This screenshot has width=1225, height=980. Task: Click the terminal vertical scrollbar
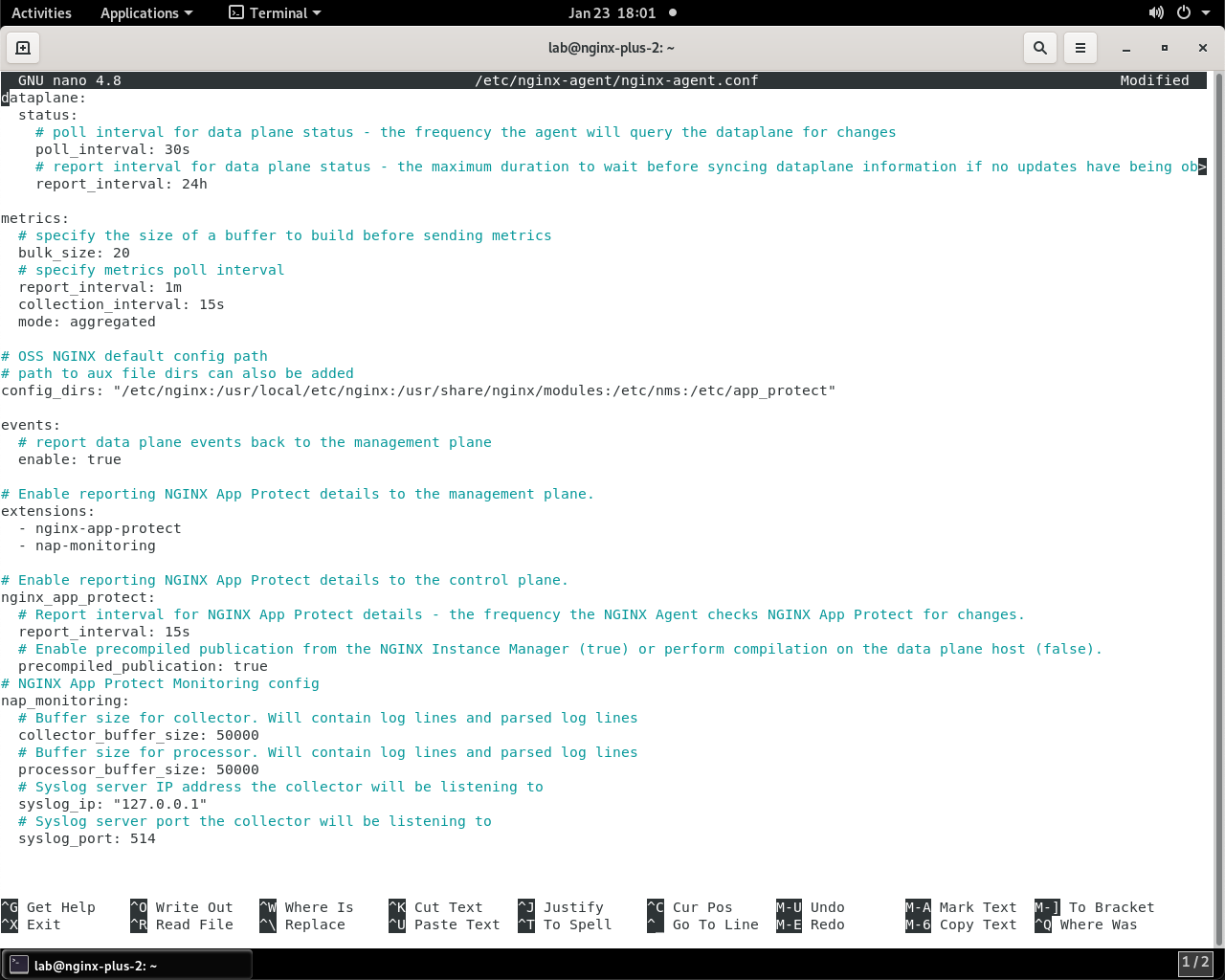coord(1217,507)
